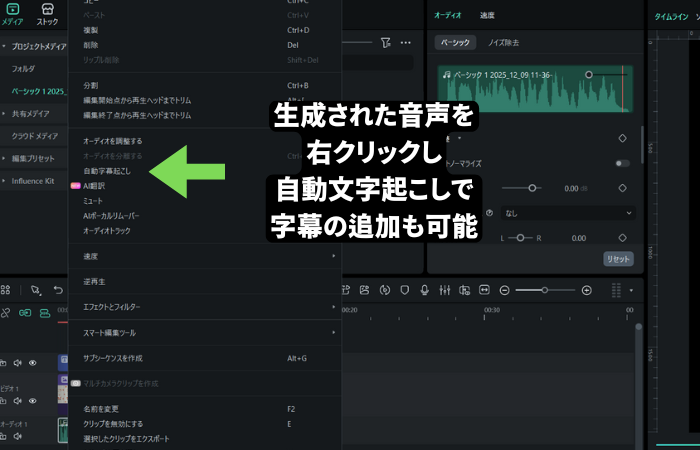Open the dropdown arrow beside the audio meter
700x450 pixels.
(x=631, y=290)
